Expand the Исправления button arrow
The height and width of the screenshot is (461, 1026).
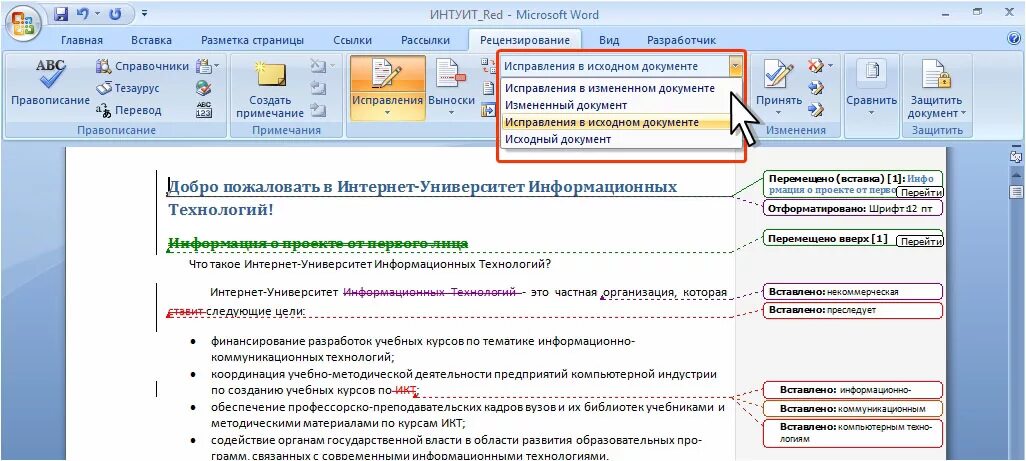387,114
